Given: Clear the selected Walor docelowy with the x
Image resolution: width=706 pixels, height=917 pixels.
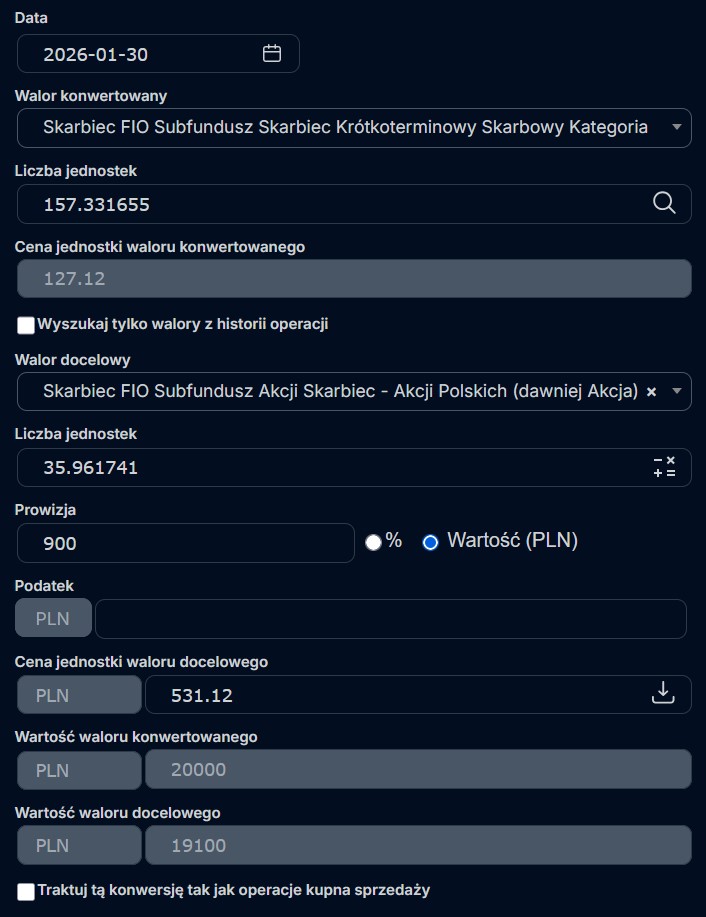Looking at the screenshot, I should (651, 392).
